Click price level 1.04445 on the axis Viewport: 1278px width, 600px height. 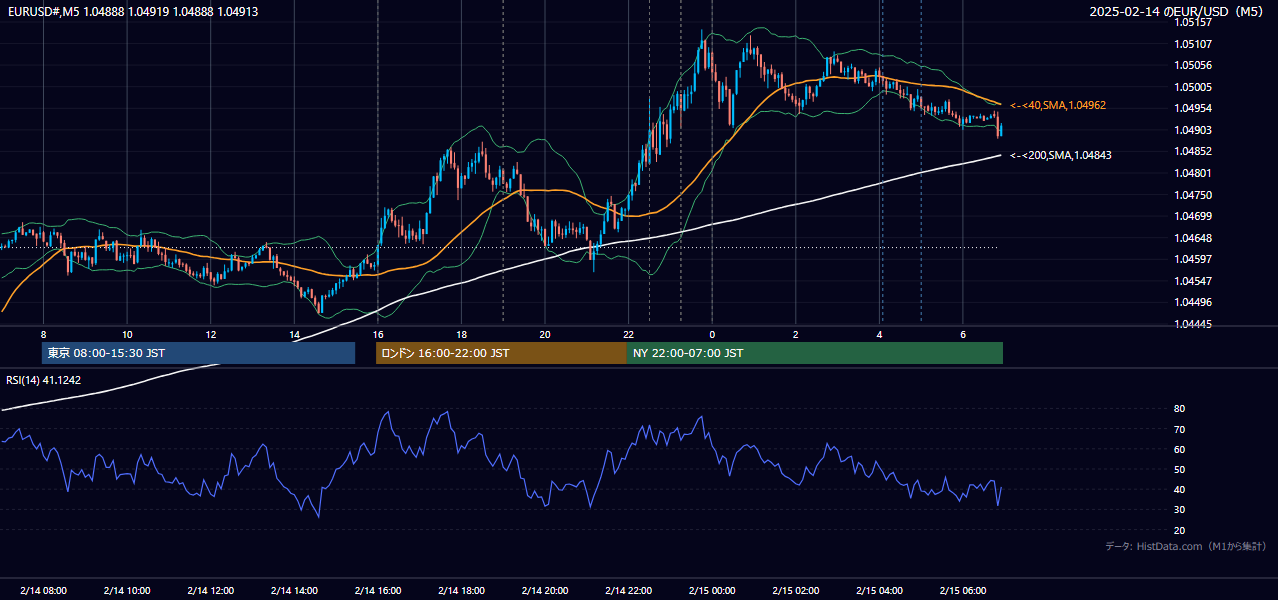(x=1192, y=324)
